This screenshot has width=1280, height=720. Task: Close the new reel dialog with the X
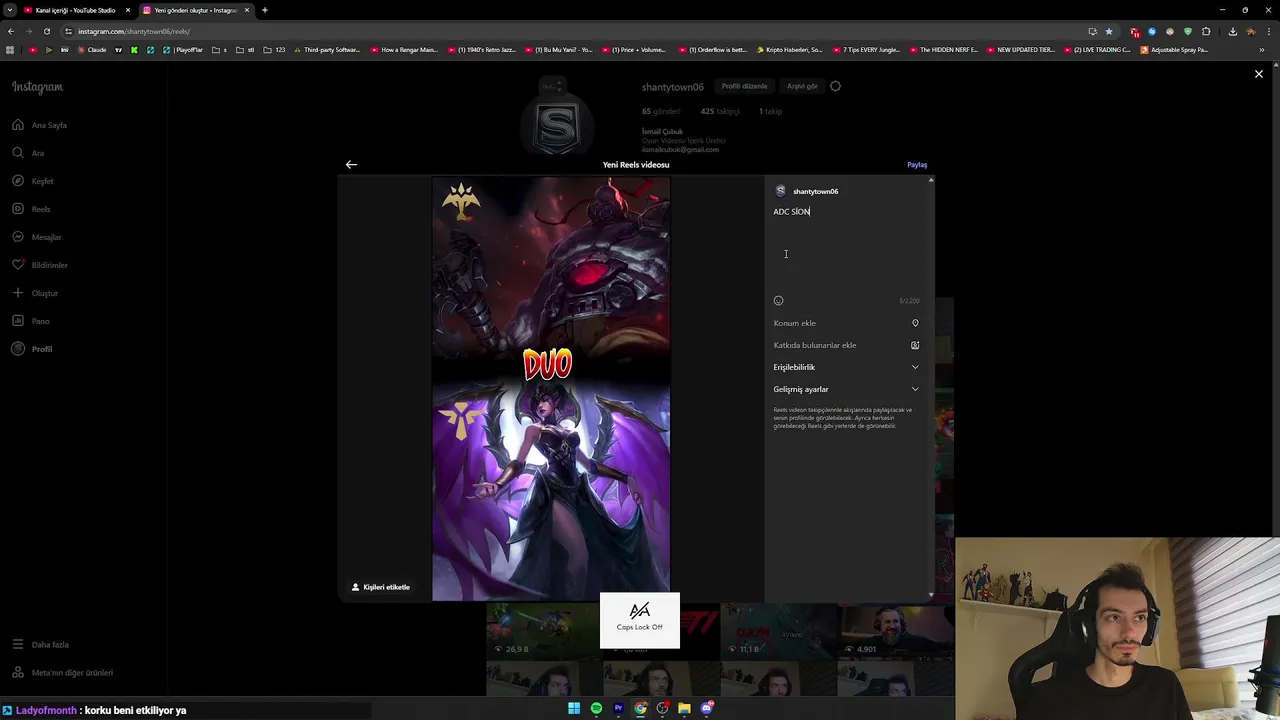click(x=1259, y=74)
